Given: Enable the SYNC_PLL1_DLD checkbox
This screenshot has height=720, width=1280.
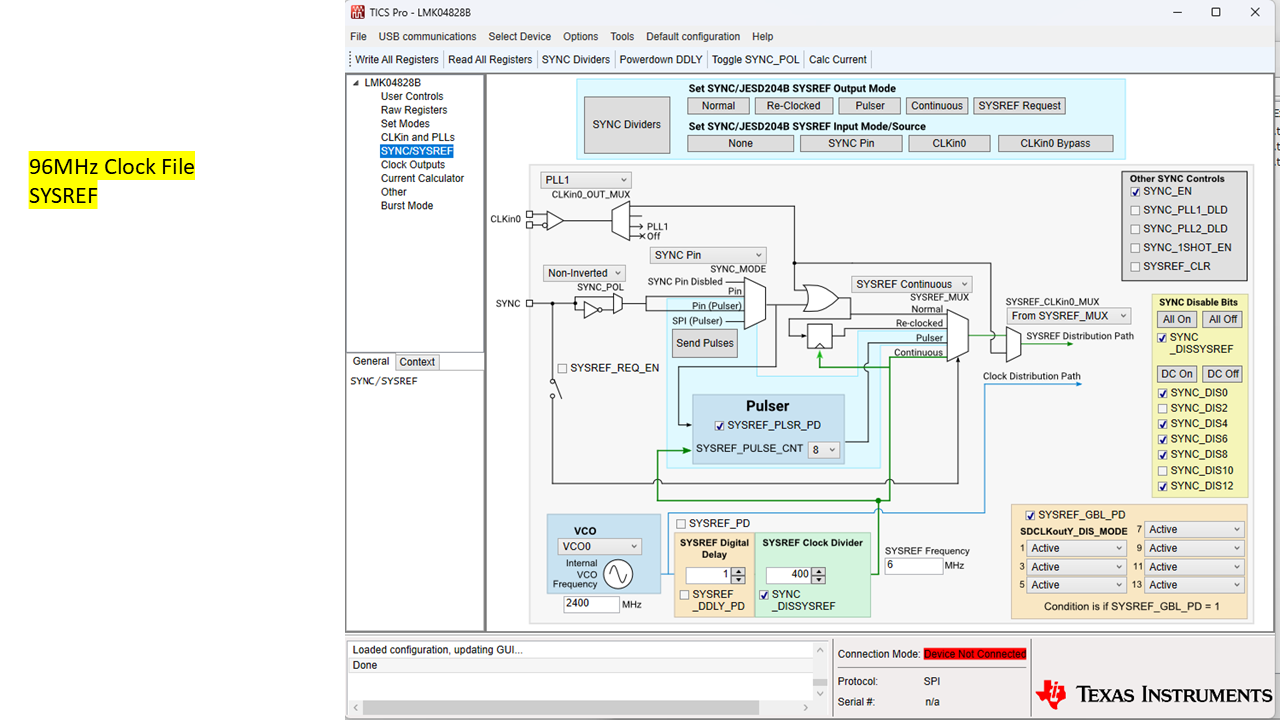Looking at the screenshot, I should pos(1135,210).
